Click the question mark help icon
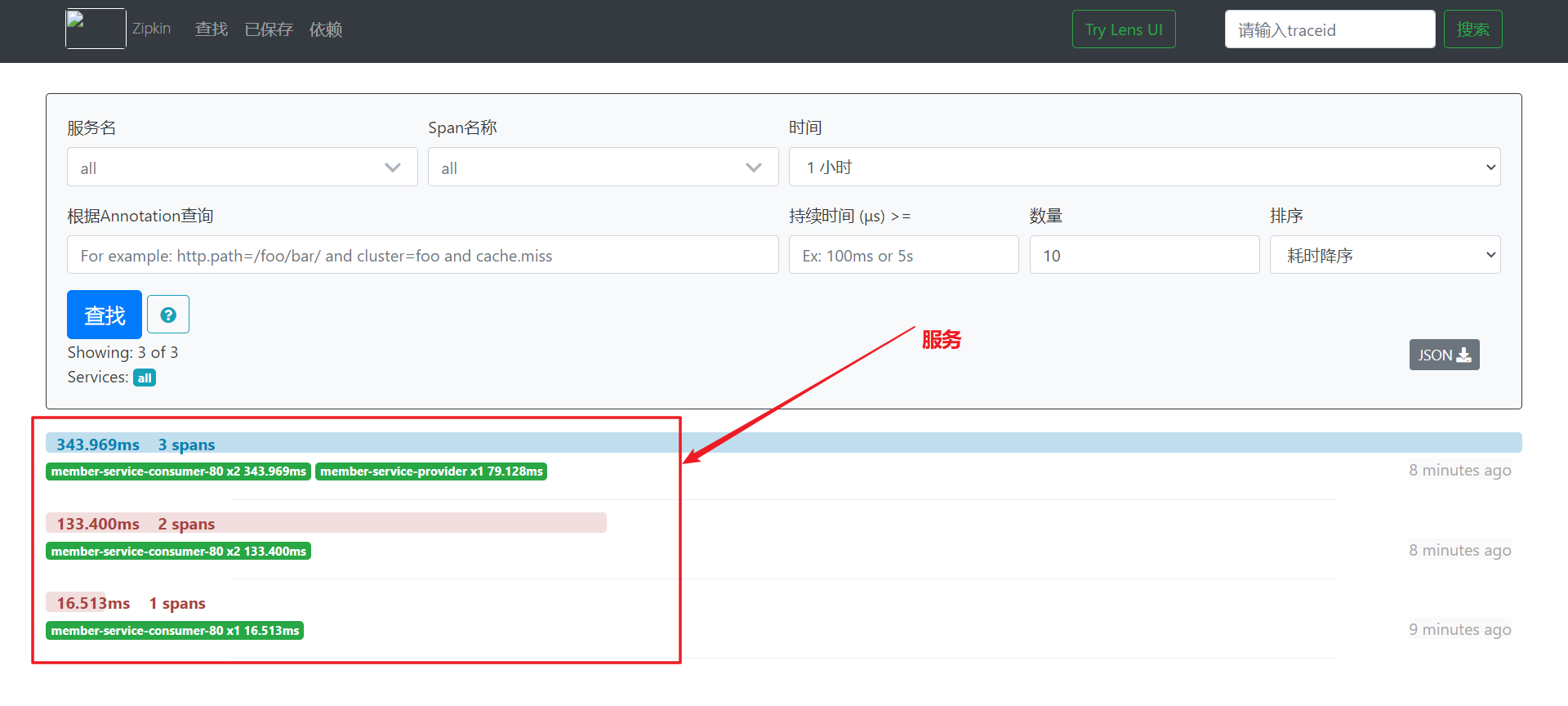Screen dimensions: 1568x706 pos(168,315)
